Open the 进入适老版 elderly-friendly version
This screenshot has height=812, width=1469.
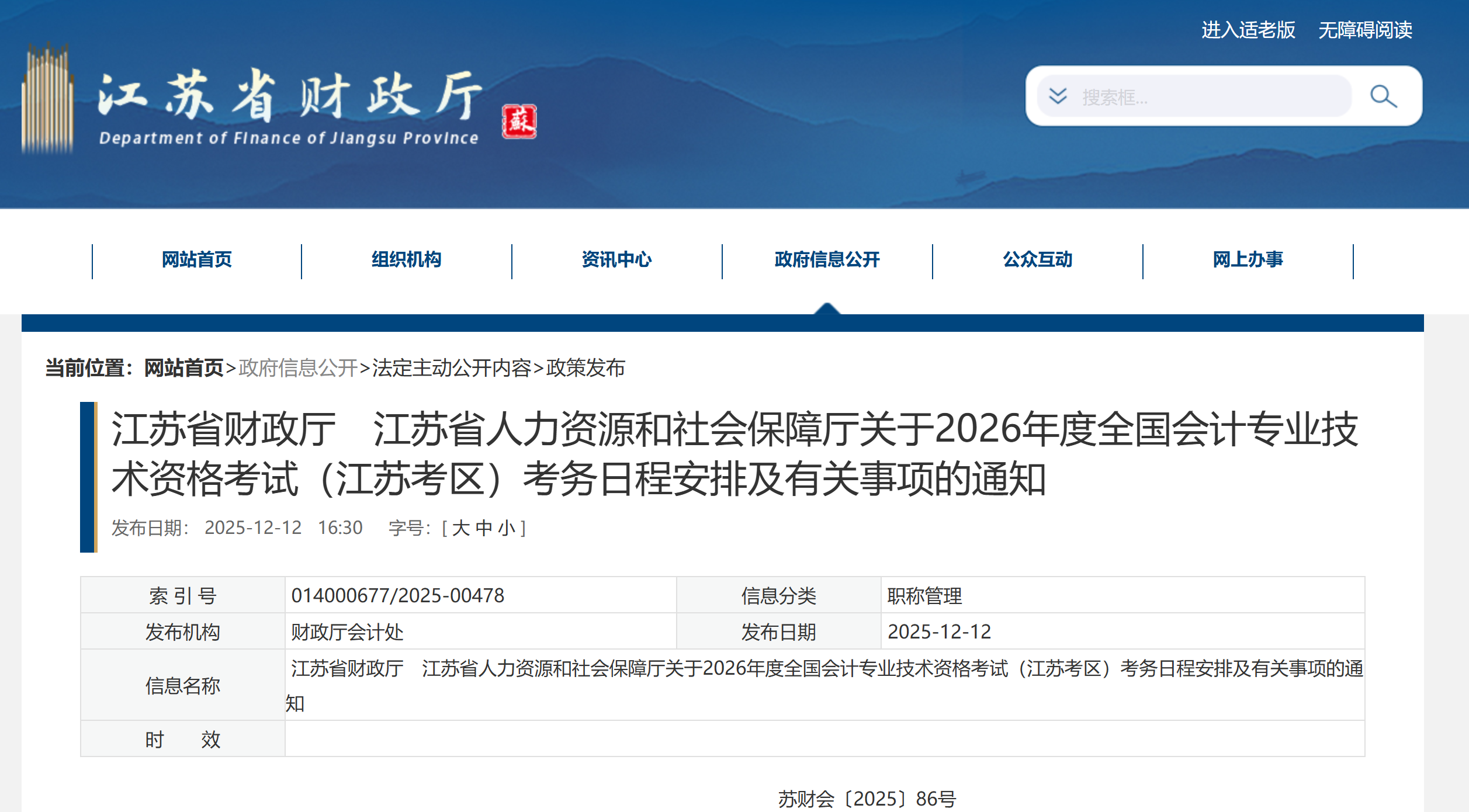(x=1248, y=30)
